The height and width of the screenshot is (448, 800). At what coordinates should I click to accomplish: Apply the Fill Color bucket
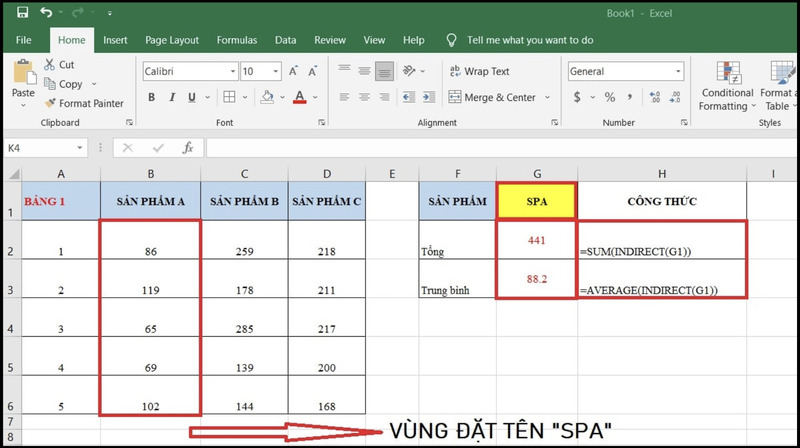coord(267,97)
